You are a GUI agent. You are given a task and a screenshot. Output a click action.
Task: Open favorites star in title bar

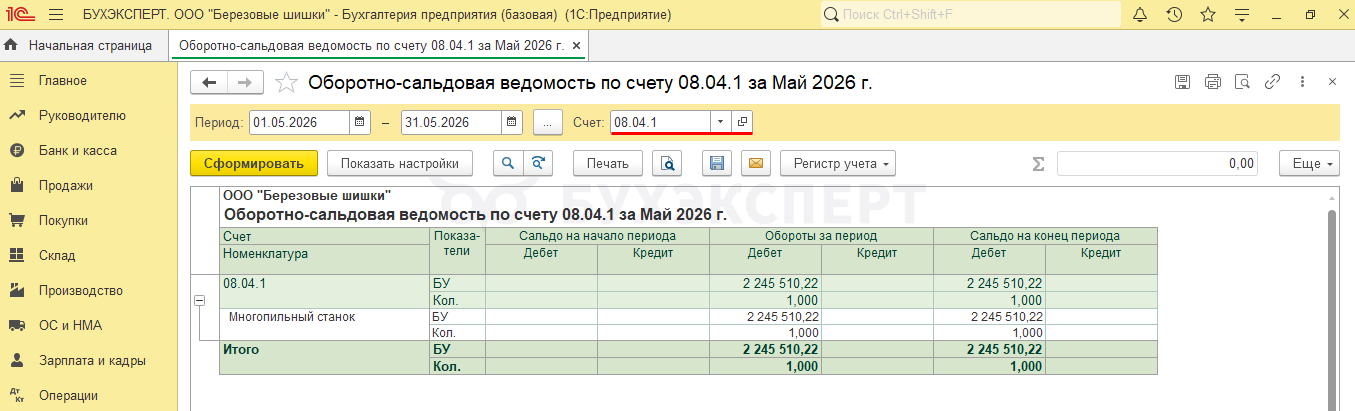pos(1207,15)
